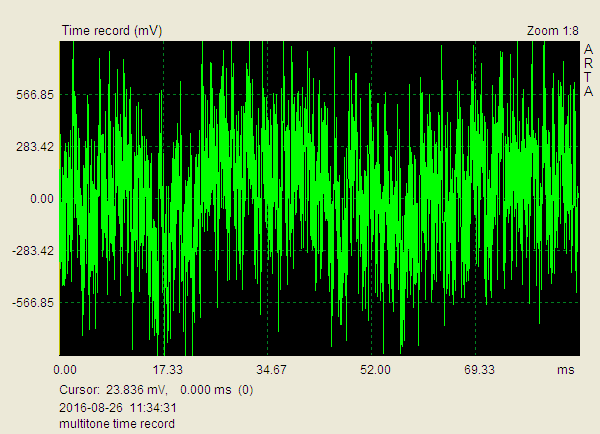Click the Cursor readout '23.836 mV'

(137, 390)
